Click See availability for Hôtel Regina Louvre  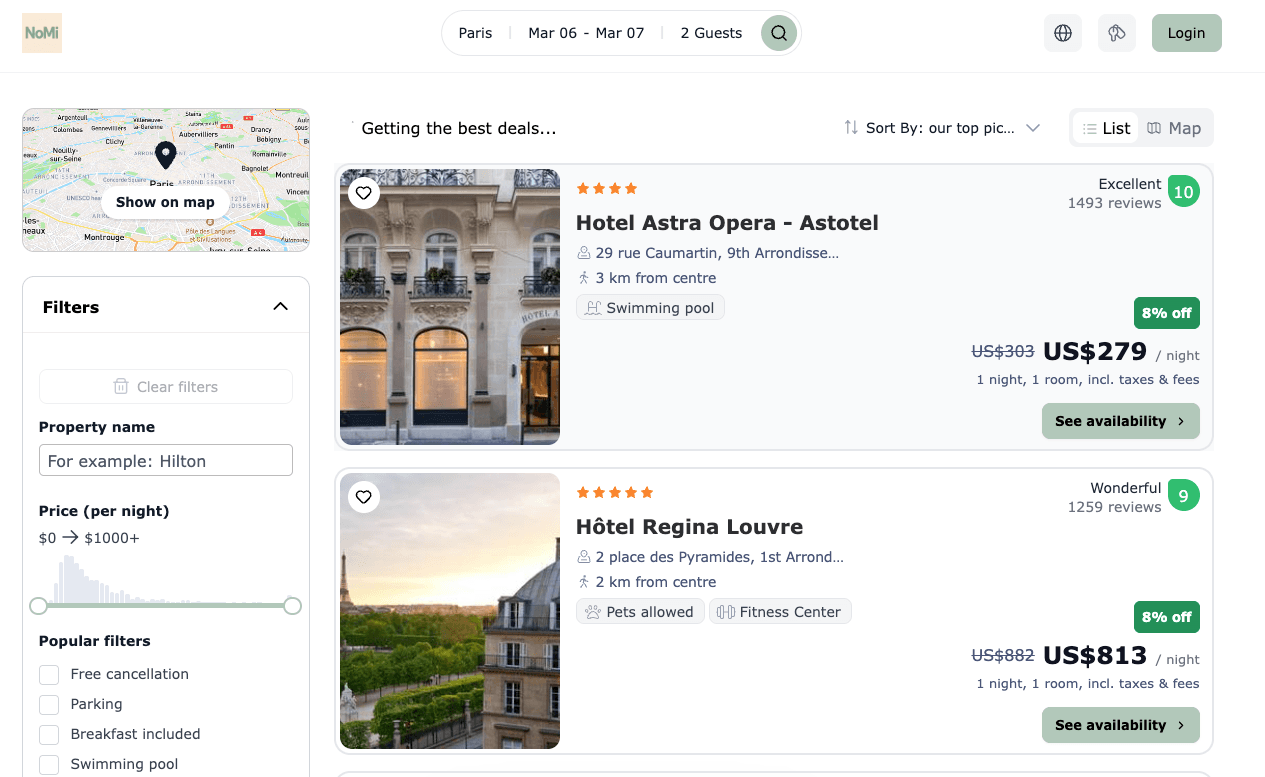pos(1120,725)
